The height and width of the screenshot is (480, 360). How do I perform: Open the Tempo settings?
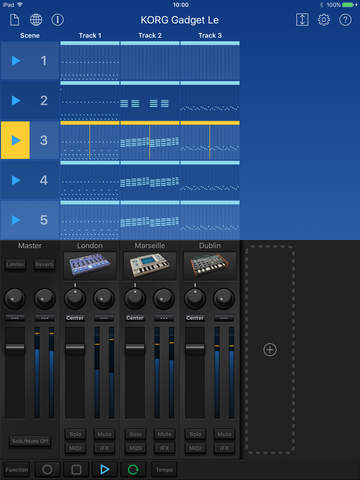point(164,470)
